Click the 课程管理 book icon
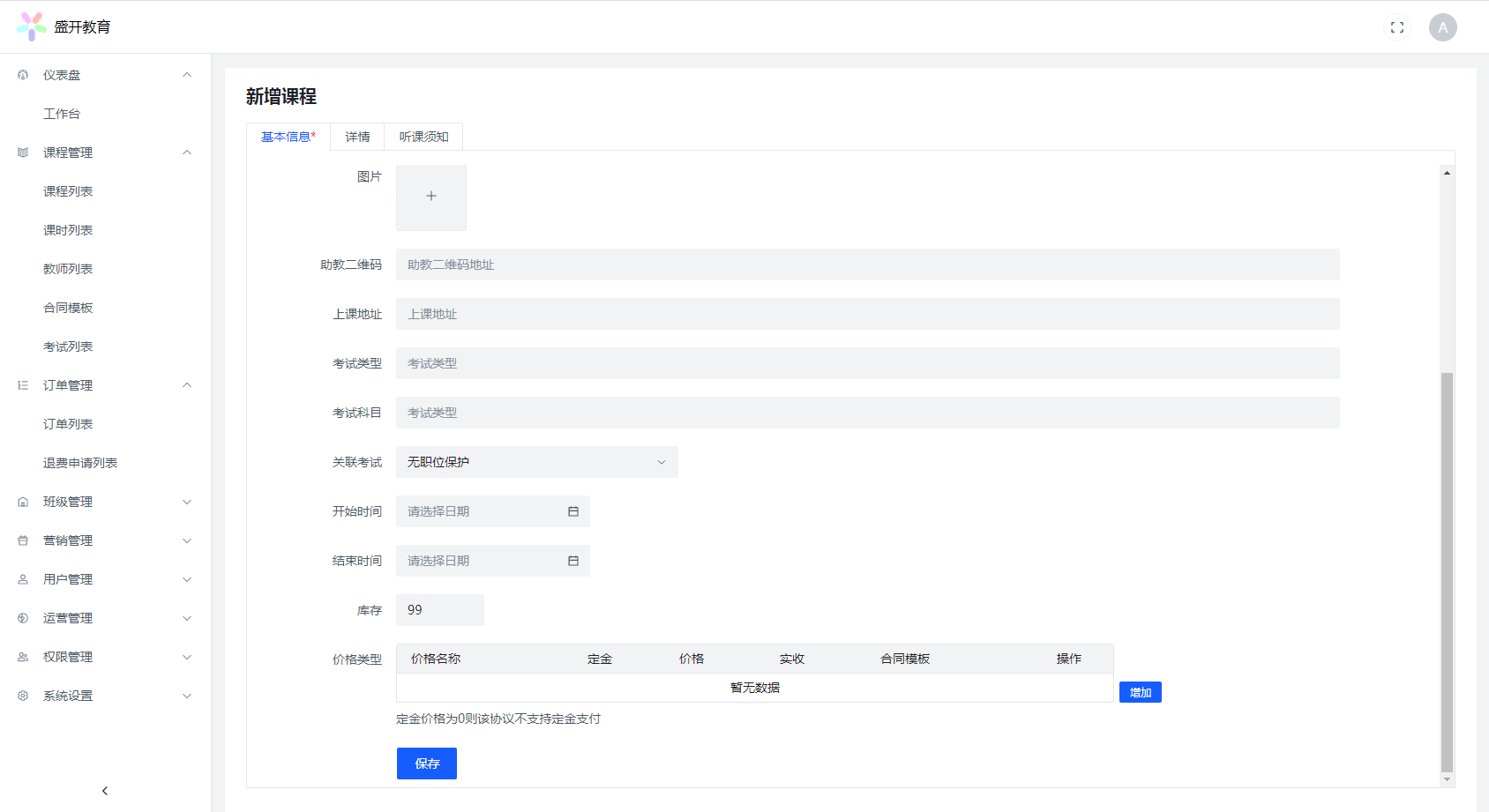Image resolution: width=1489 pixels, height=812 pixels. click(23, 153)
